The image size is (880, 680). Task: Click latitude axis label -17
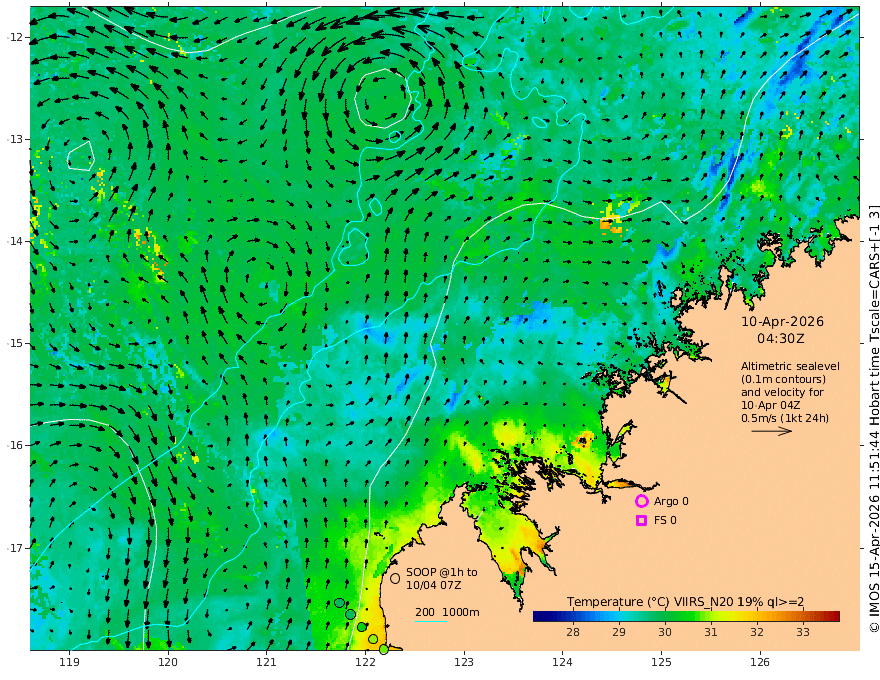(15, 548)
